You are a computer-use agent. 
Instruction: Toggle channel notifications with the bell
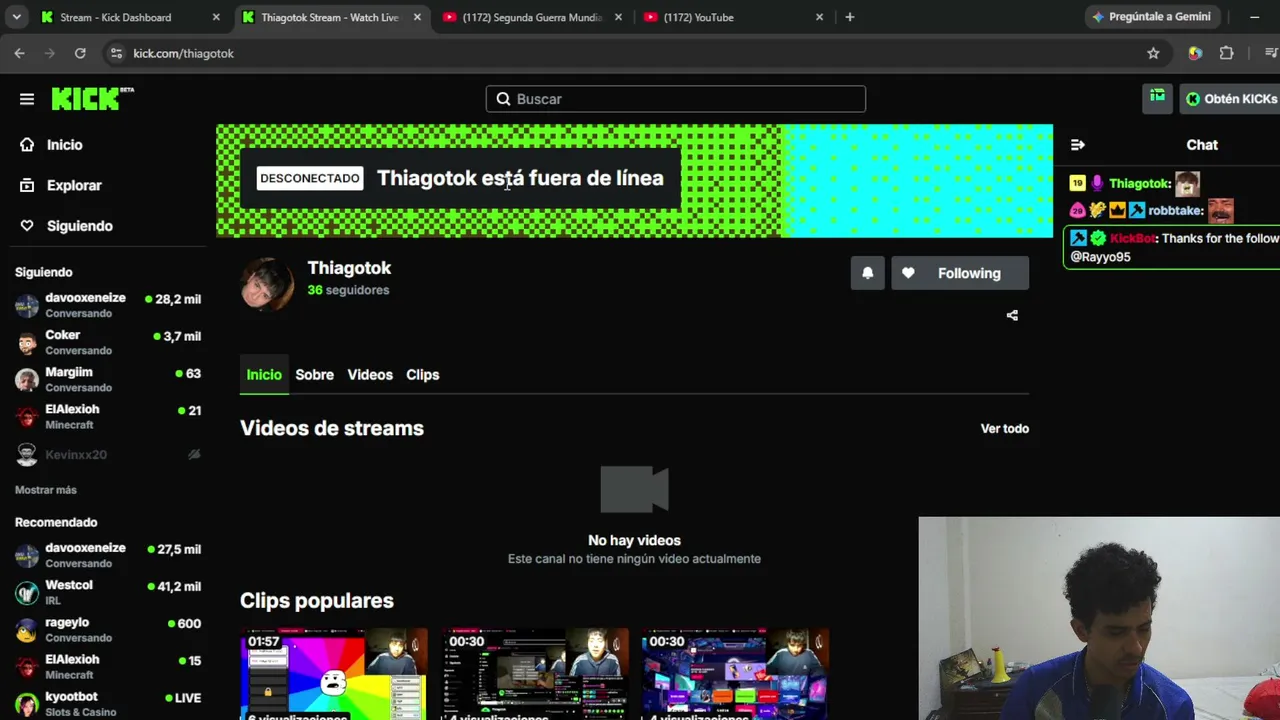tap(868, 273)
